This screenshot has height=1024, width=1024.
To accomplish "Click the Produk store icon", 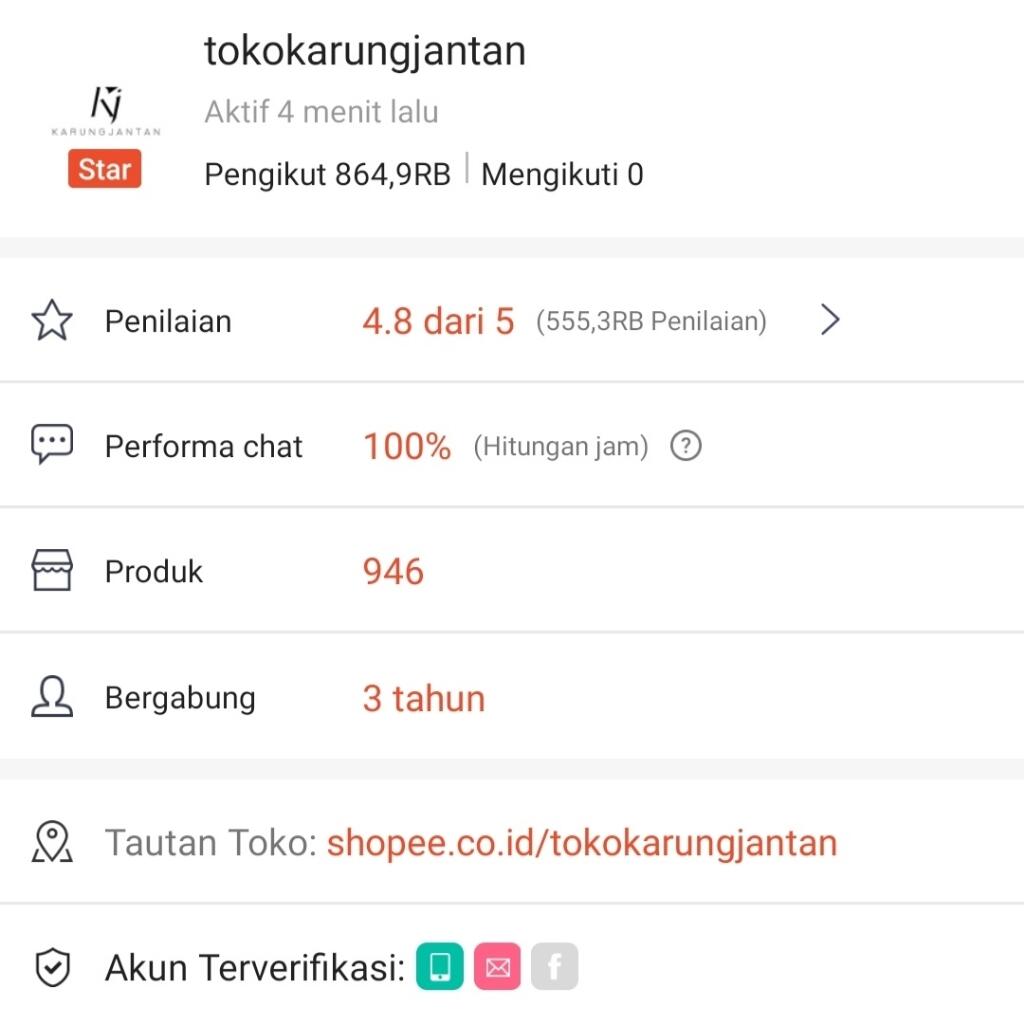I will [x=52, y=570].
